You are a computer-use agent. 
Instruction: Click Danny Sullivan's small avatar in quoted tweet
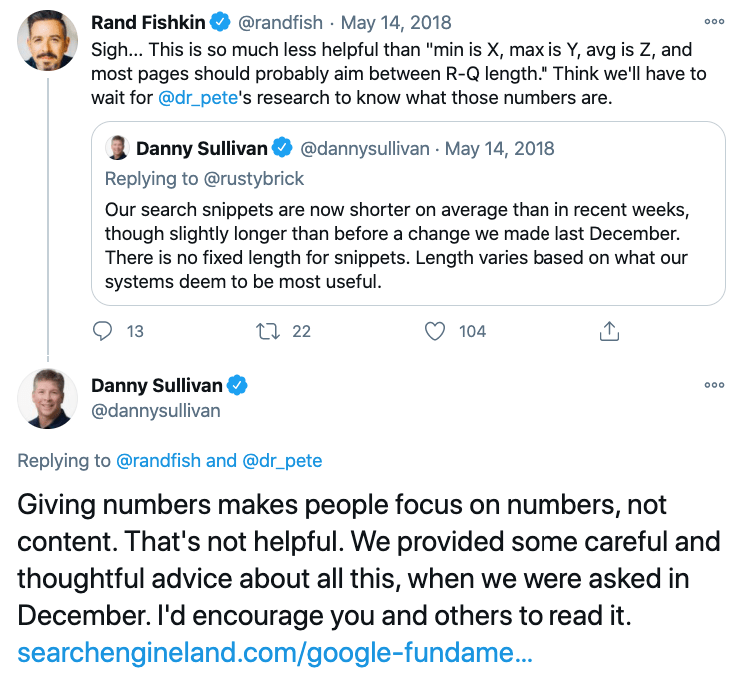[x=118, y=148]
